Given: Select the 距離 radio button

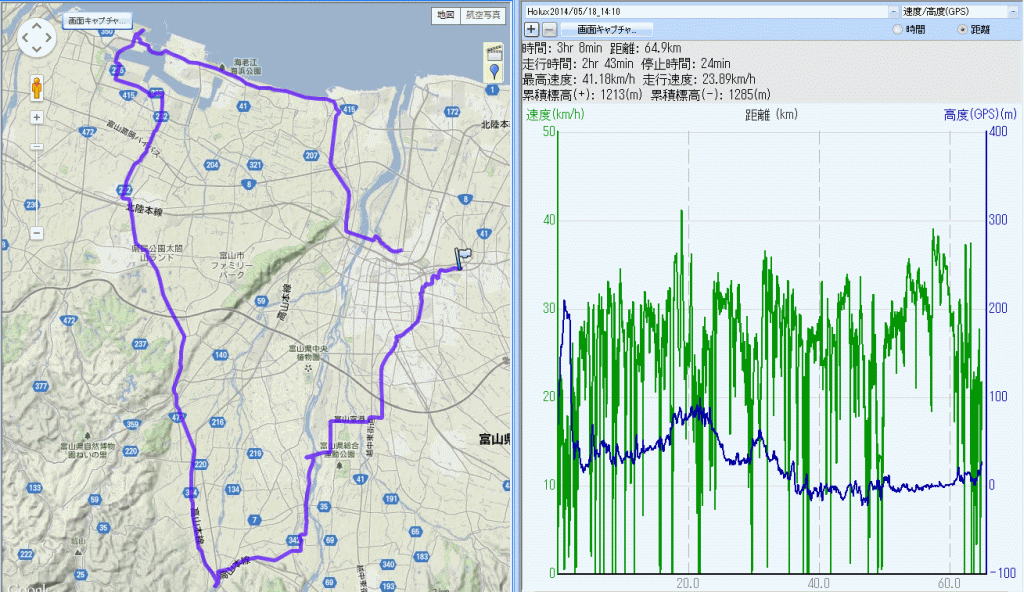Looking at the screenshot, I should click(x=963, y=30).
